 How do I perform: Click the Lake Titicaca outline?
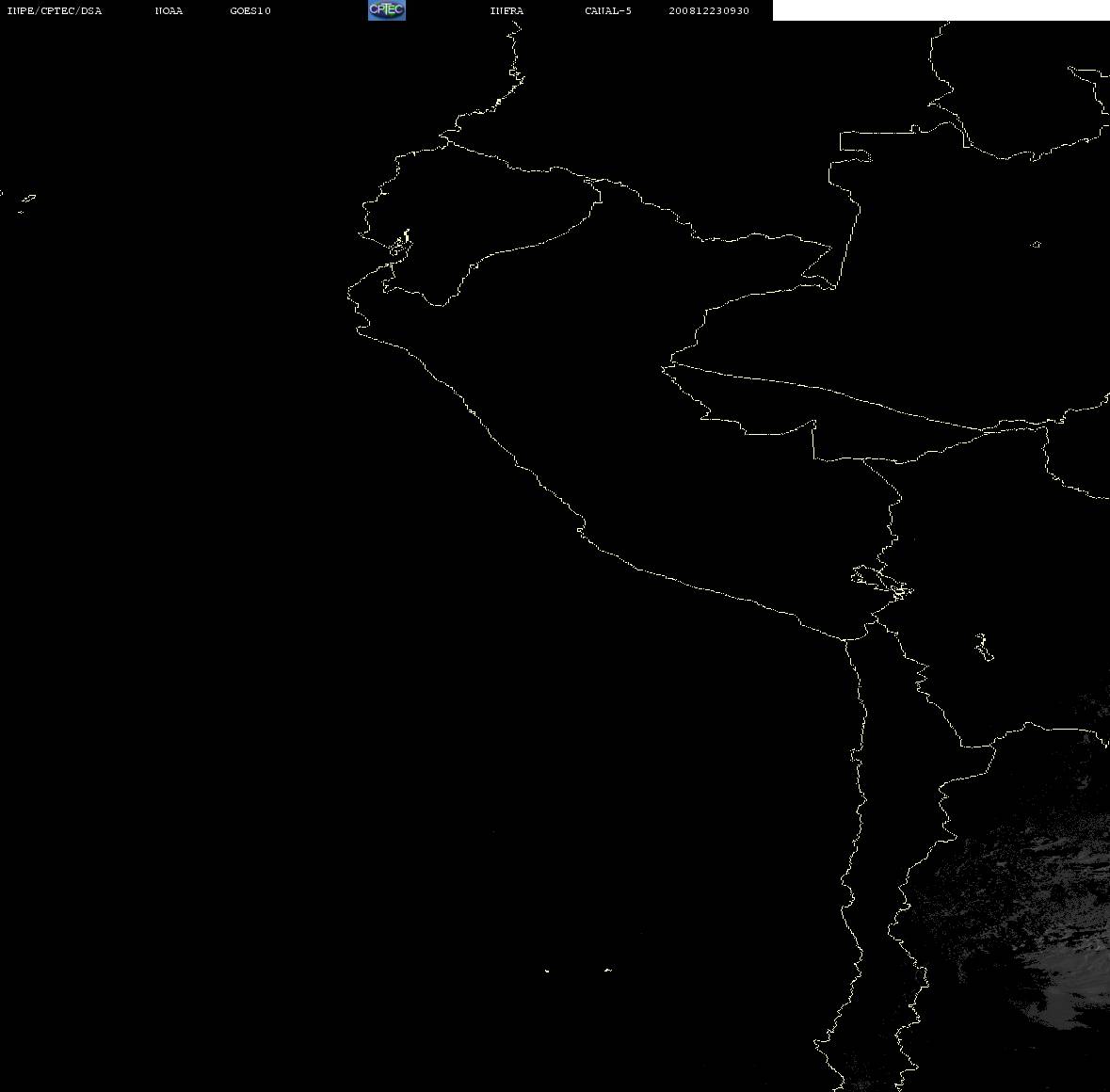click(882, 583)
